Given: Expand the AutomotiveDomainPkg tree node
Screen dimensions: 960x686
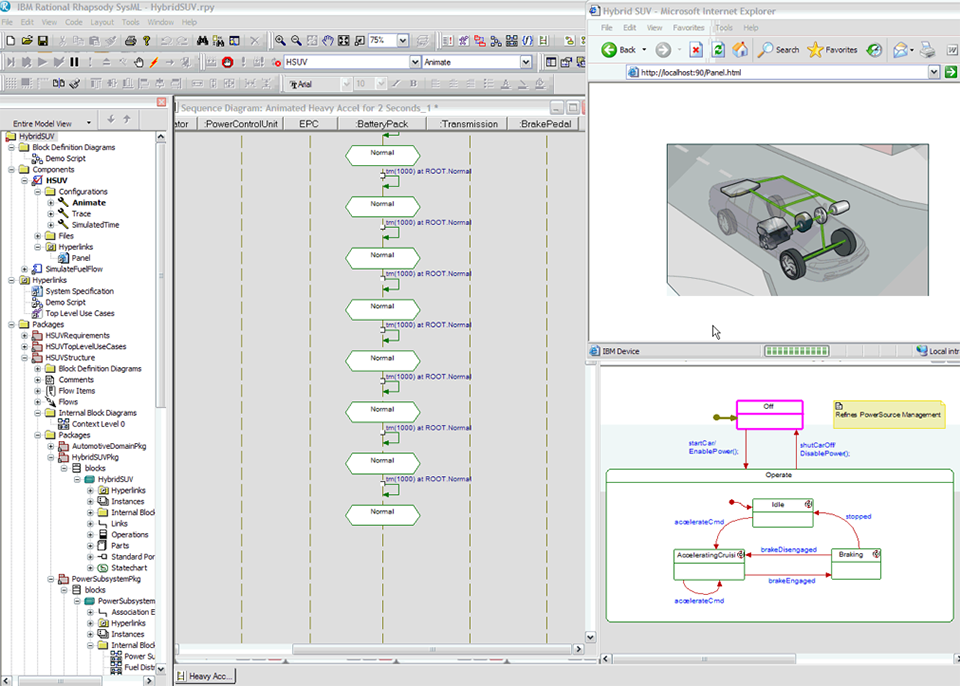Looking at the screenshot, I should click(51, 447).
